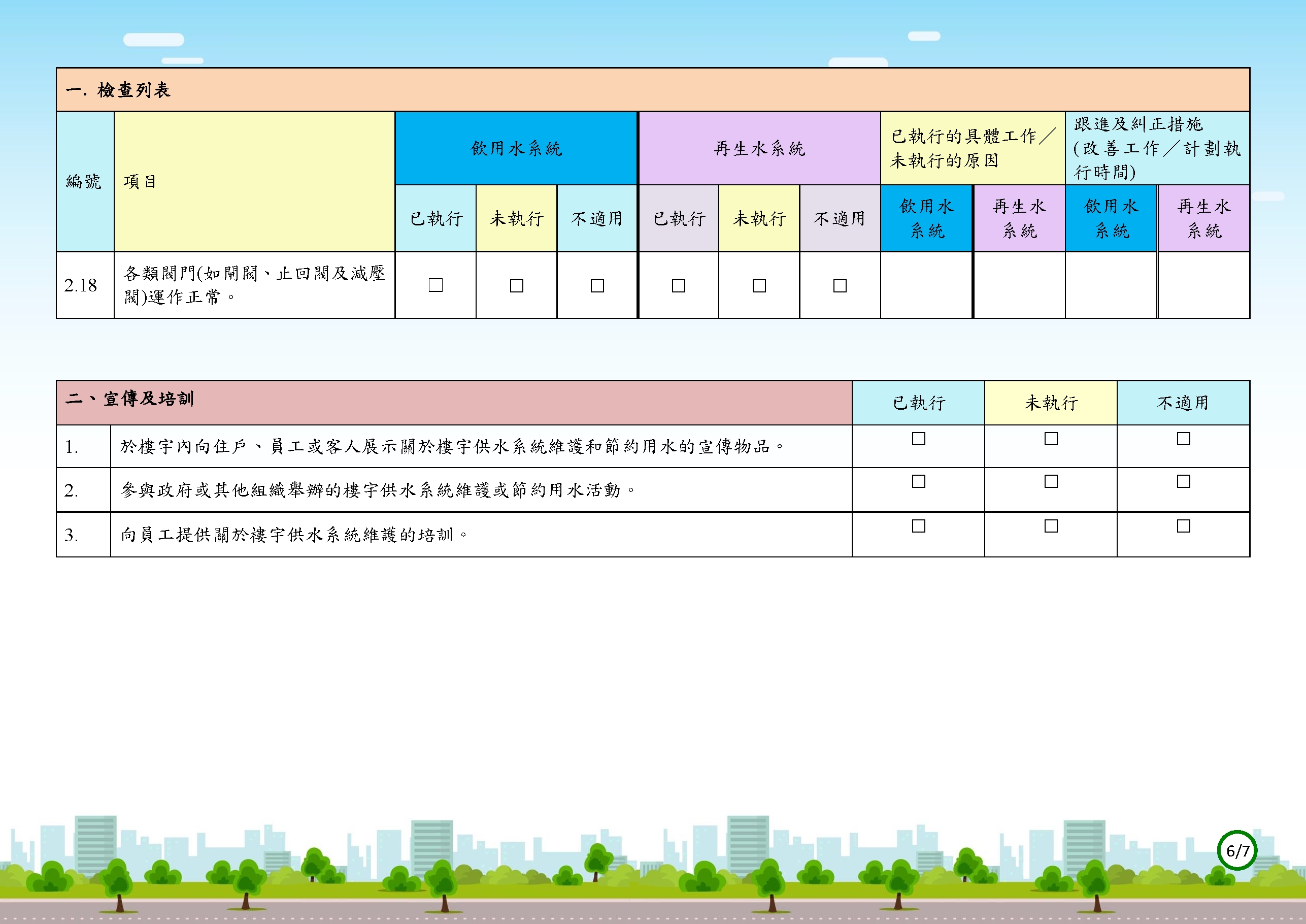Tick 已執行 for 宣傳 item 1 宣傳物品
Viewport: 1306px width, 924px height.
coord(919,439)
